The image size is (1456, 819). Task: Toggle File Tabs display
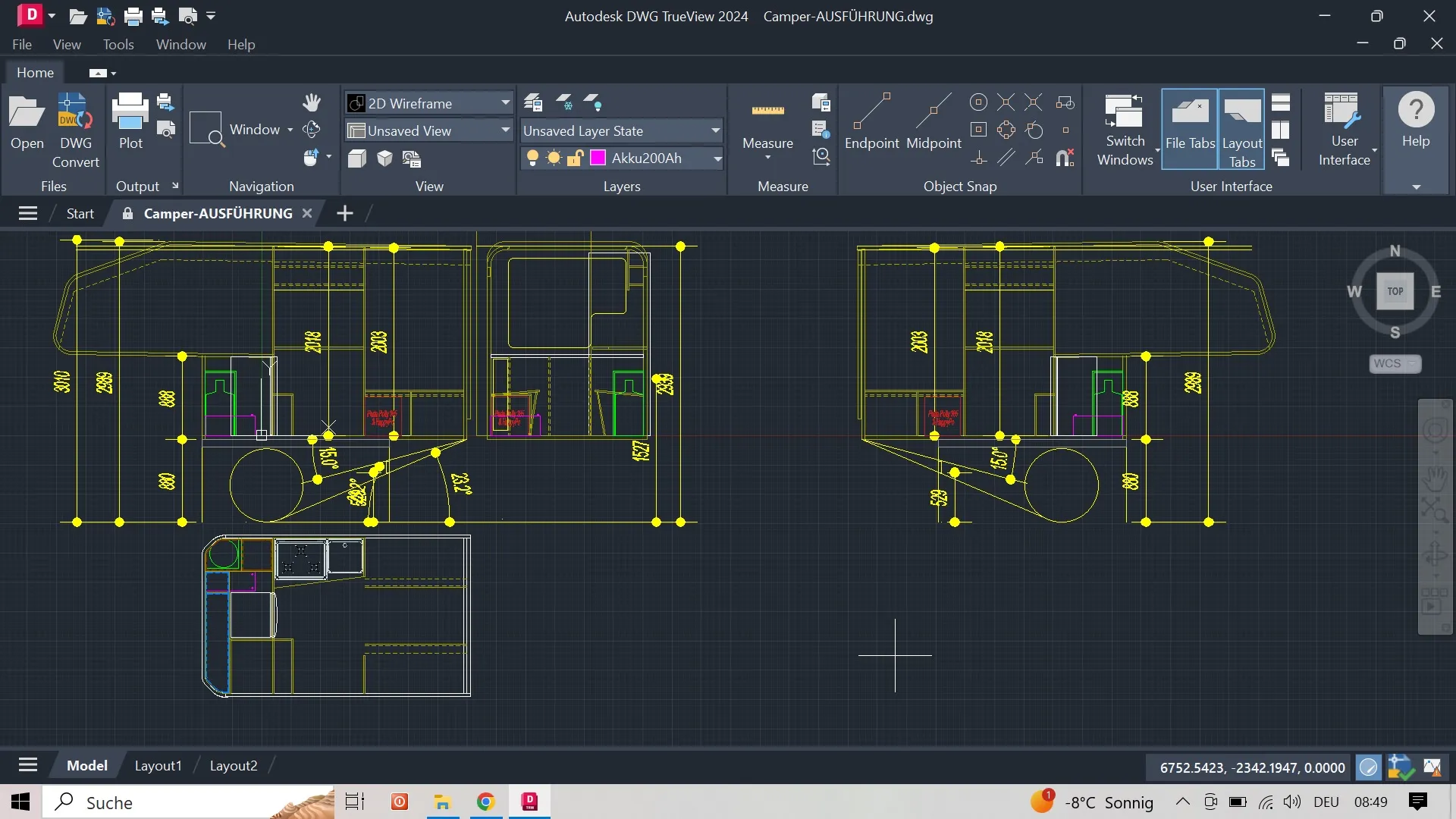coord(1190,127)
